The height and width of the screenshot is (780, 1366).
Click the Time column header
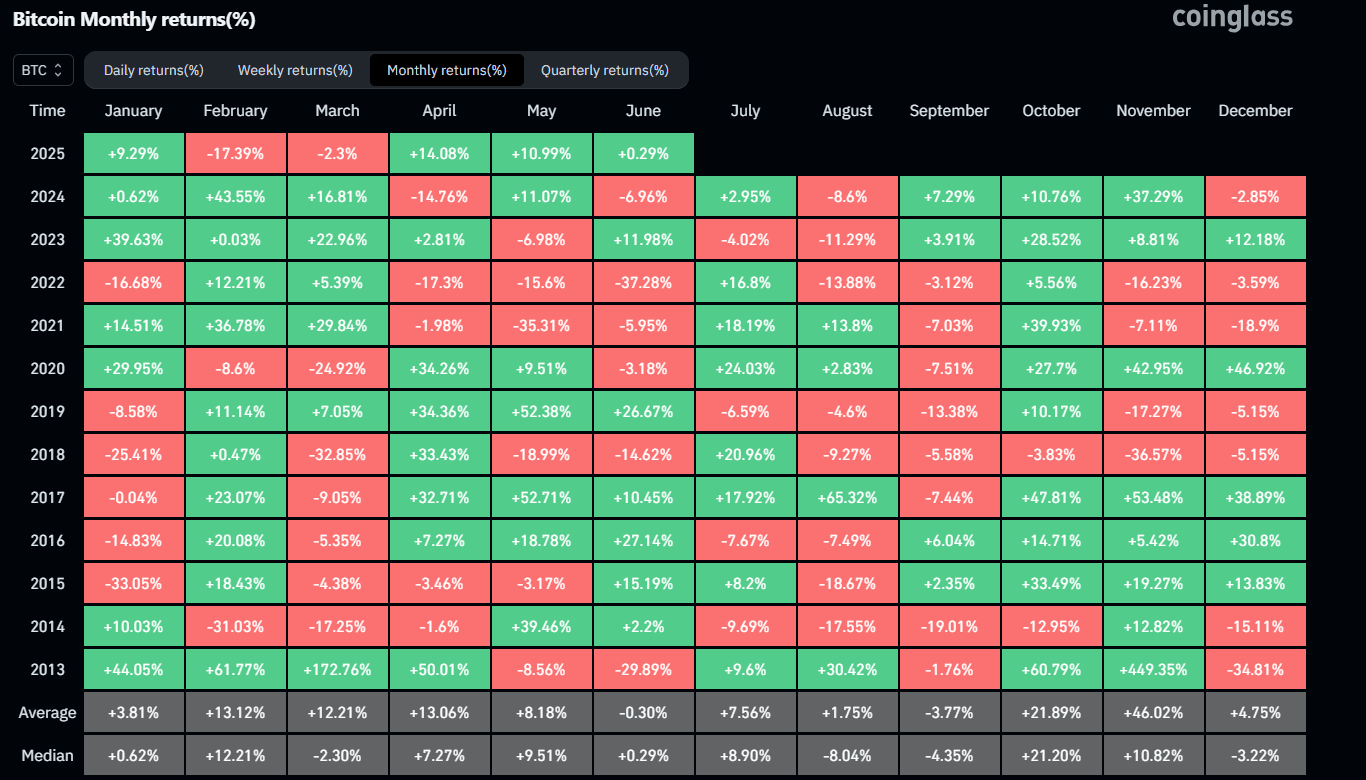(47, 111)
